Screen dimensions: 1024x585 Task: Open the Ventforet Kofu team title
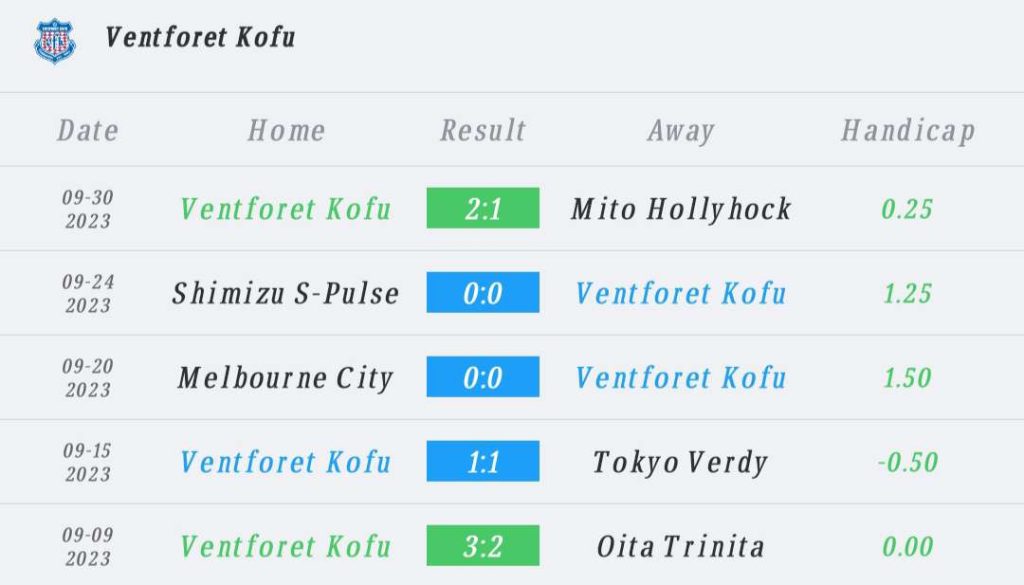coord(200,37)
